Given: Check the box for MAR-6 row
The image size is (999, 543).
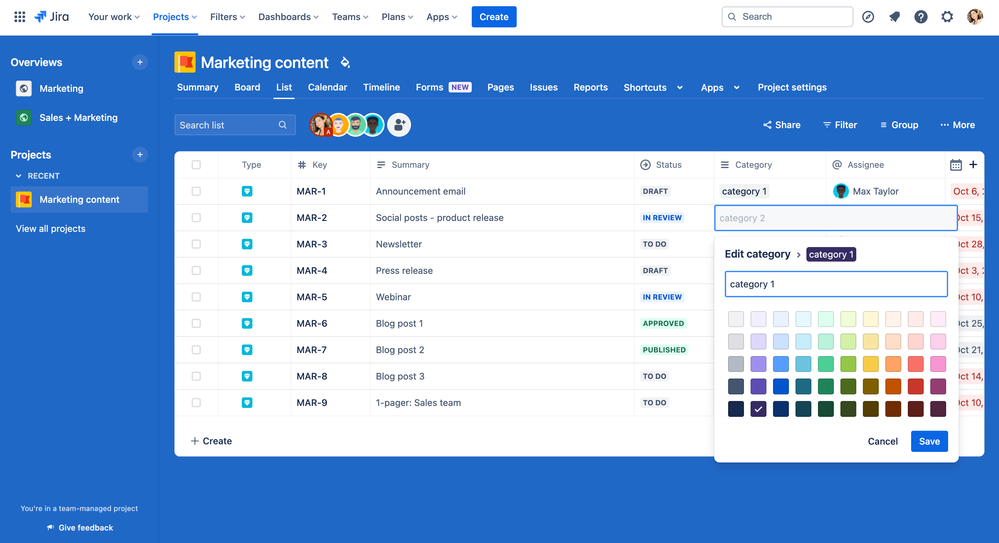Looking at the screenshot, I should click(196, 324).
